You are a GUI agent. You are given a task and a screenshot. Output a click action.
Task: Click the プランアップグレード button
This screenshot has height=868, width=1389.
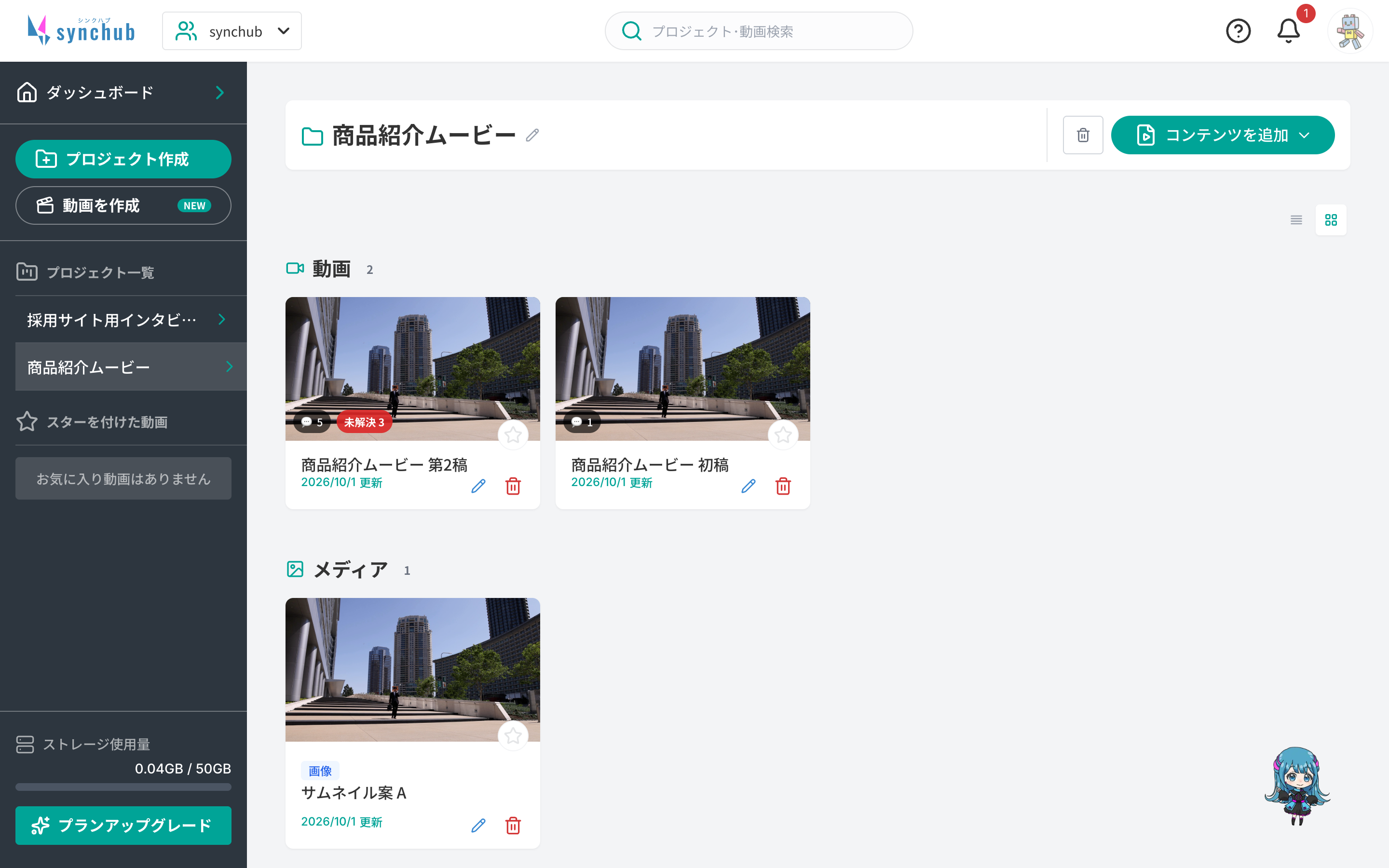123,826
